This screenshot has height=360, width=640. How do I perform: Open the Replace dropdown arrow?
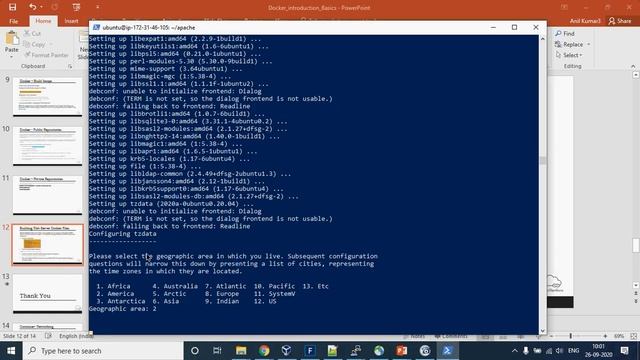(x=589, y=44)
